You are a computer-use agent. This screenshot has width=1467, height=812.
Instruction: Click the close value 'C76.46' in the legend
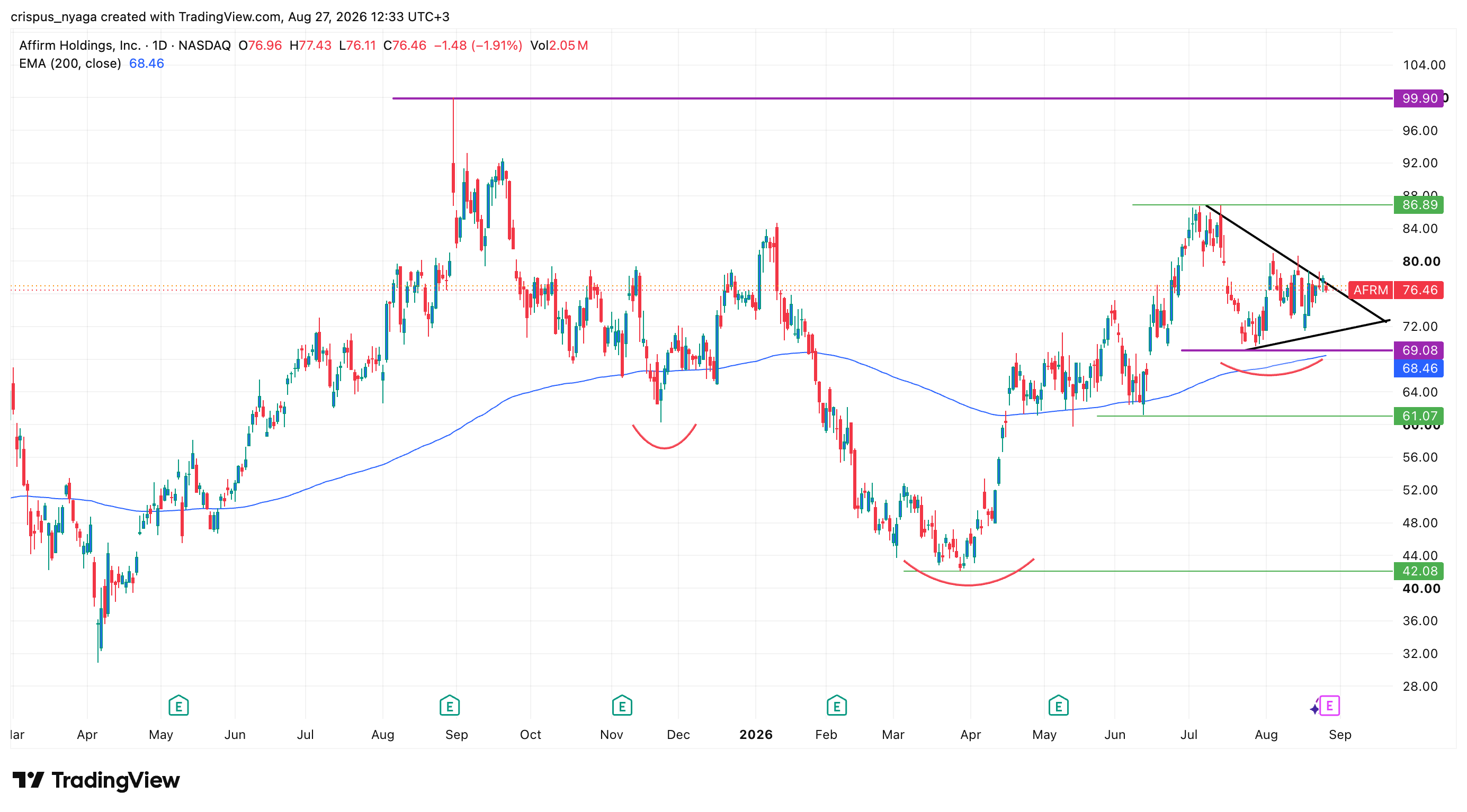point(405,46)
